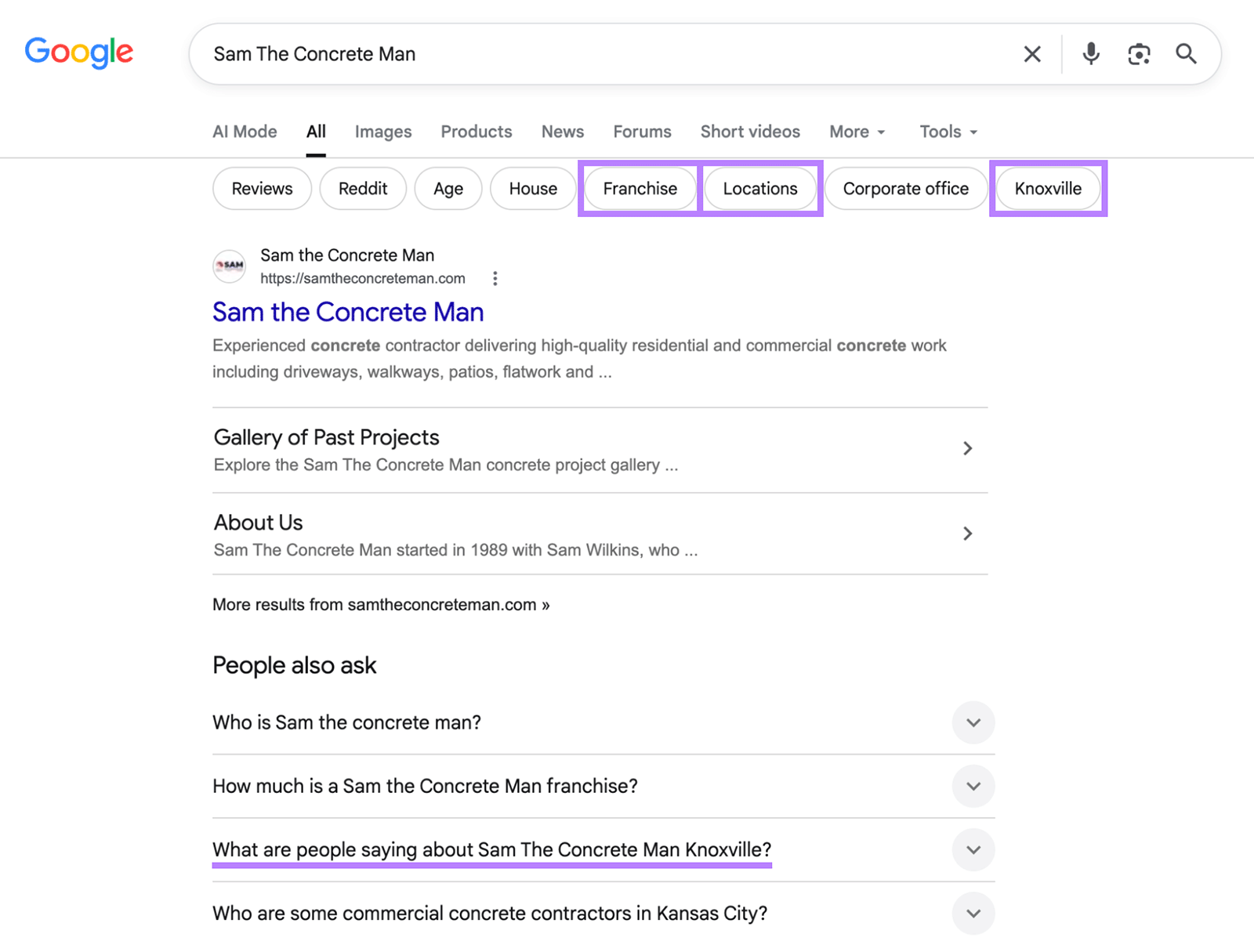The height and width of the screenshot is (952, 1254).
Task: Expand the Knoxville reviews question
Action: click(x=973, y=849)
